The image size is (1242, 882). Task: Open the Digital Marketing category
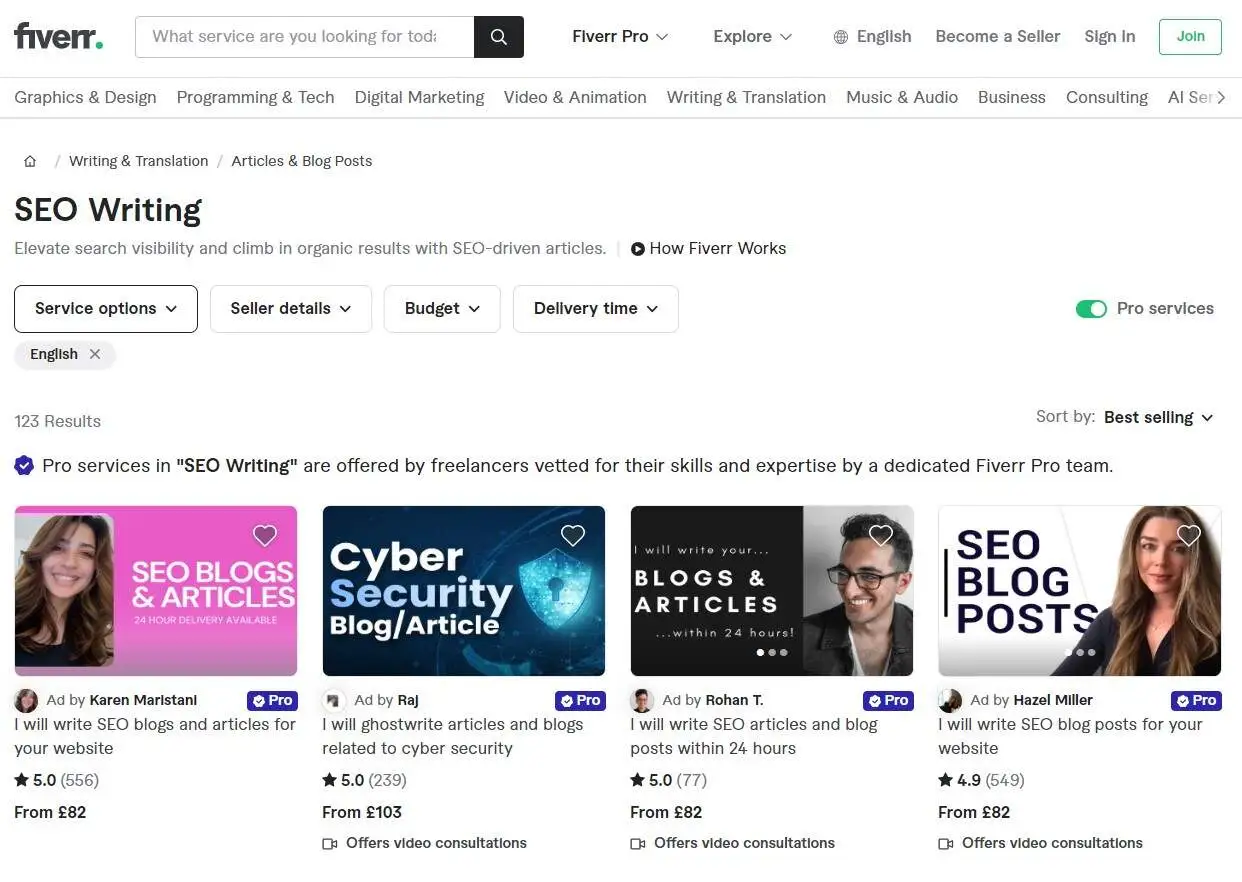point(419,97)
